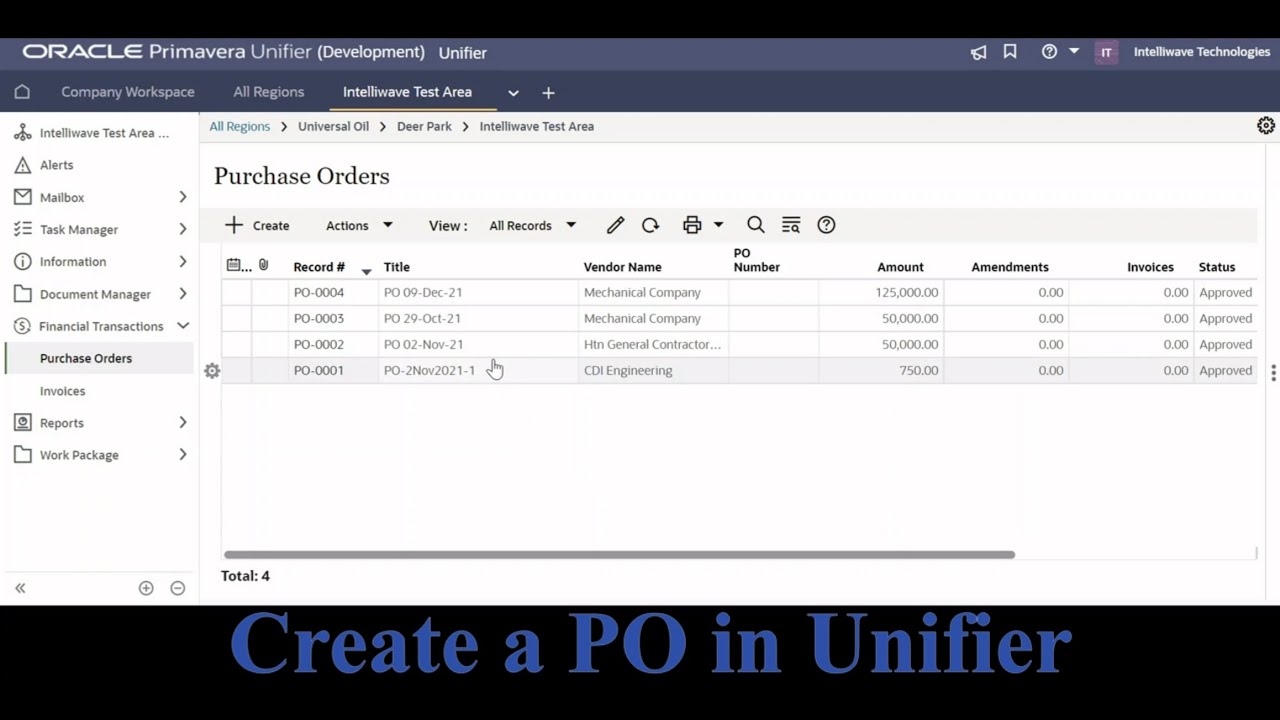
Task: Click the announcements megaphone icon
Action: coord(978,52)
